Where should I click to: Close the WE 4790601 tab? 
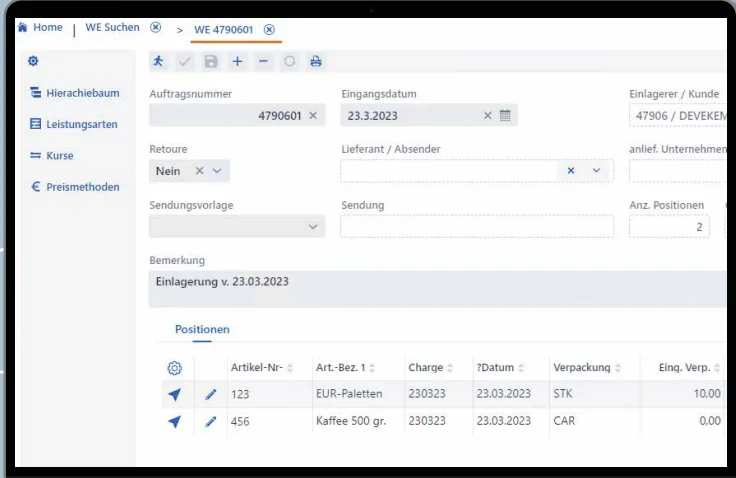click(x=269, y=30)
